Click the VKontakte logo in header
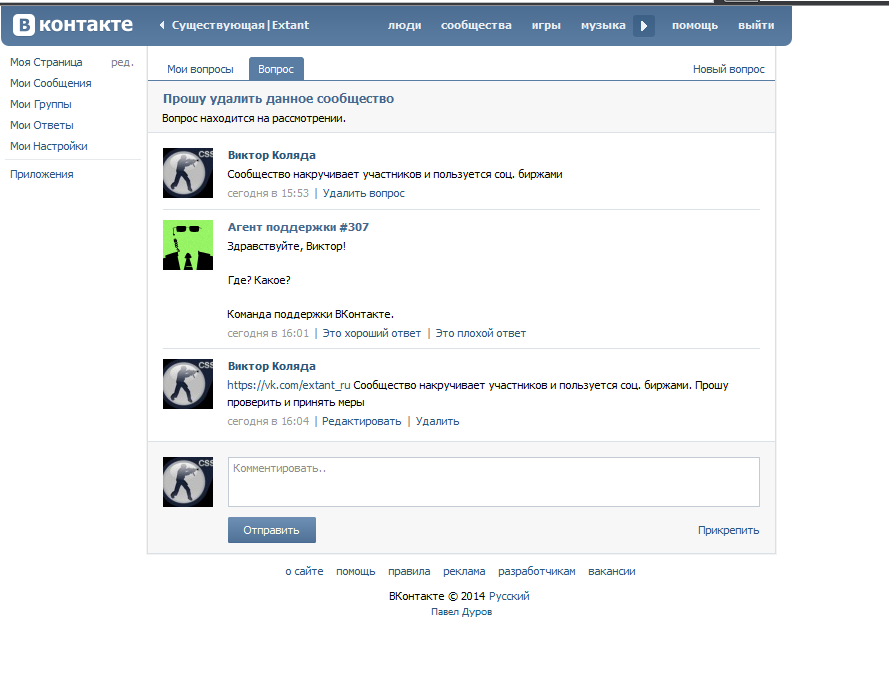The width and height of the screenshot is (889, 677). (73, 25)
